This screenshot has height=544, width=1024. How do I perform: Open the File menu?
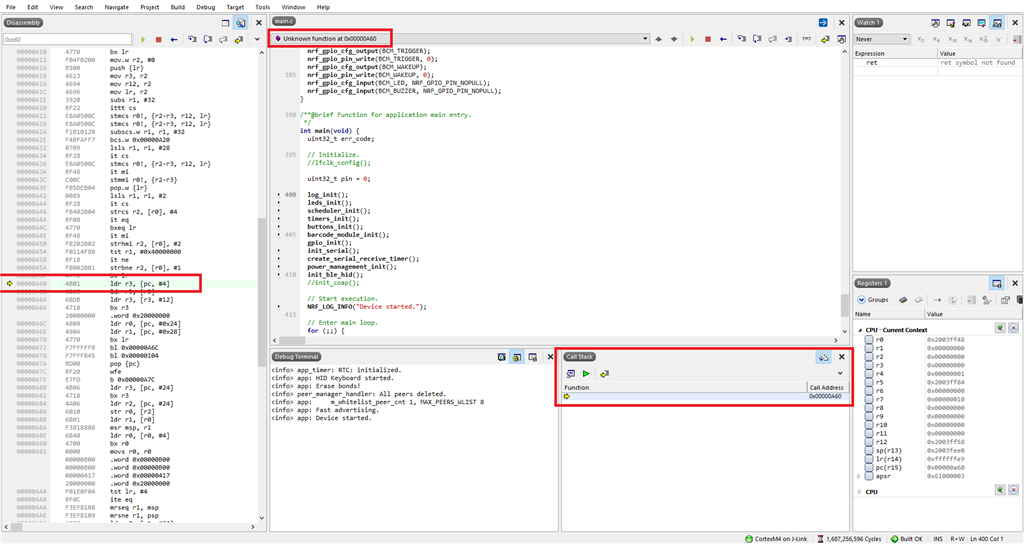coord(11,7)
